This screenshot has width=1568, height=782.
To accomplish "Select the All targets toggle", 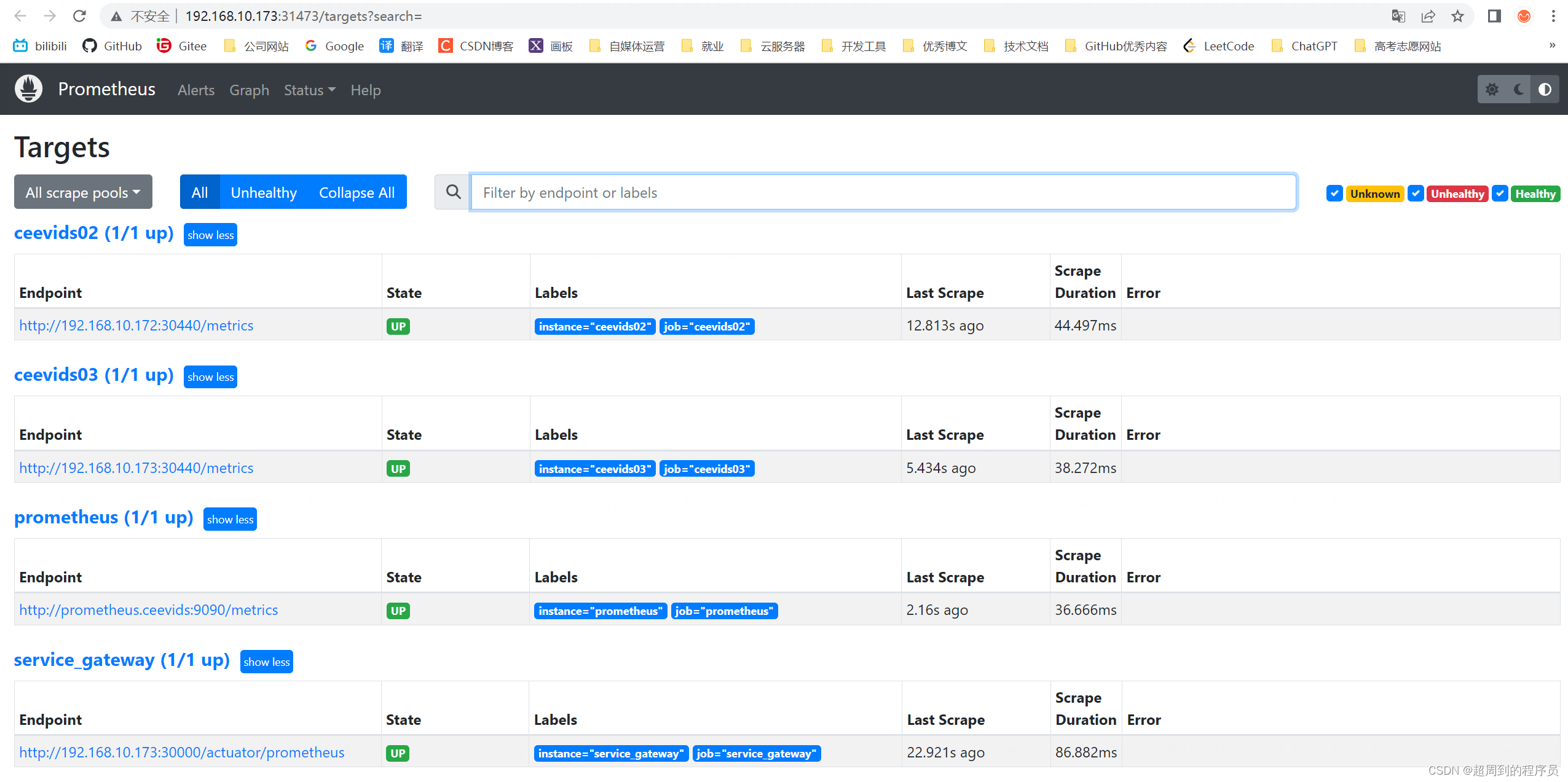I will coord(200,192).
